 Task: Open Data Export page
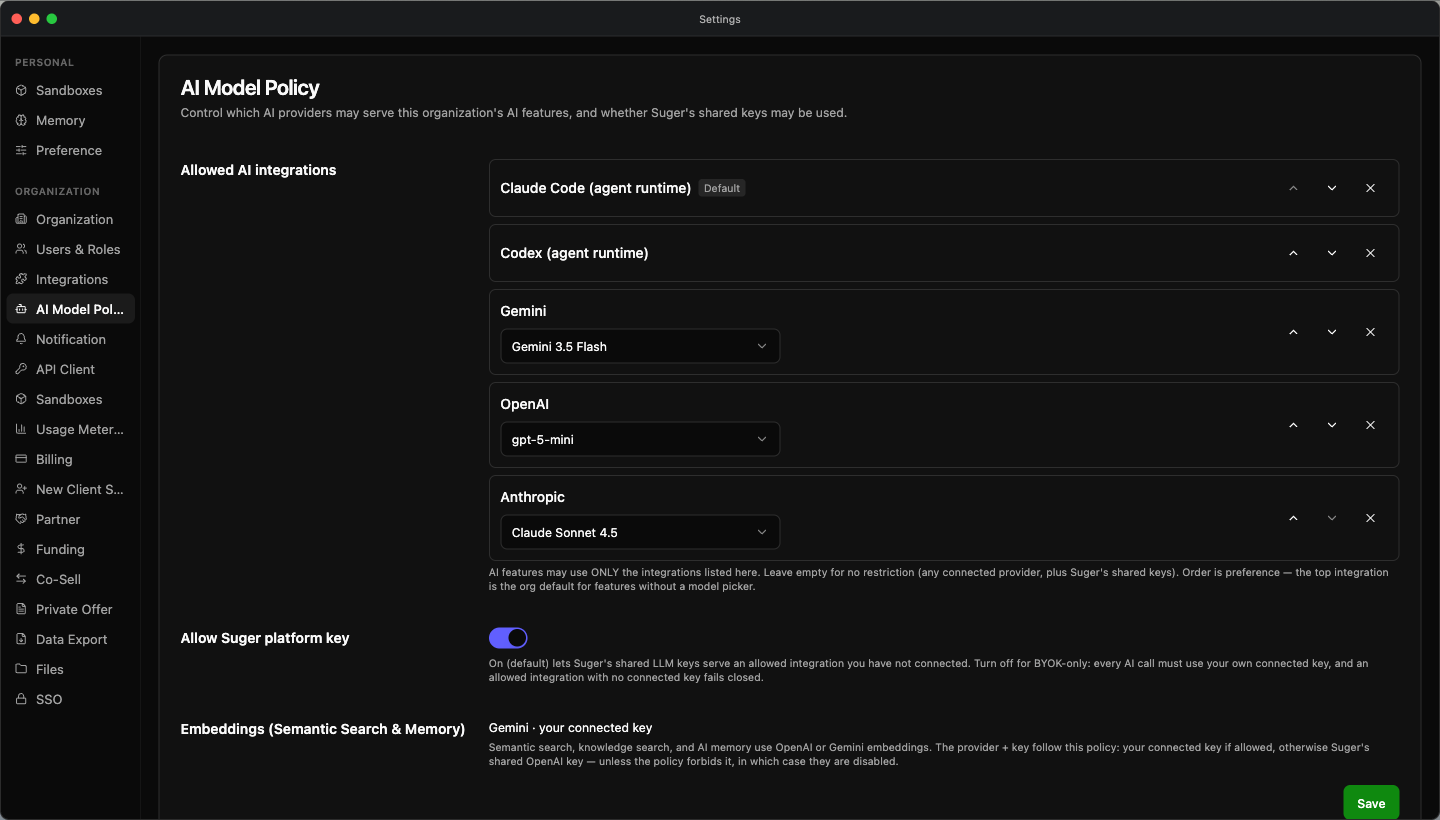[x=70, y=639]
